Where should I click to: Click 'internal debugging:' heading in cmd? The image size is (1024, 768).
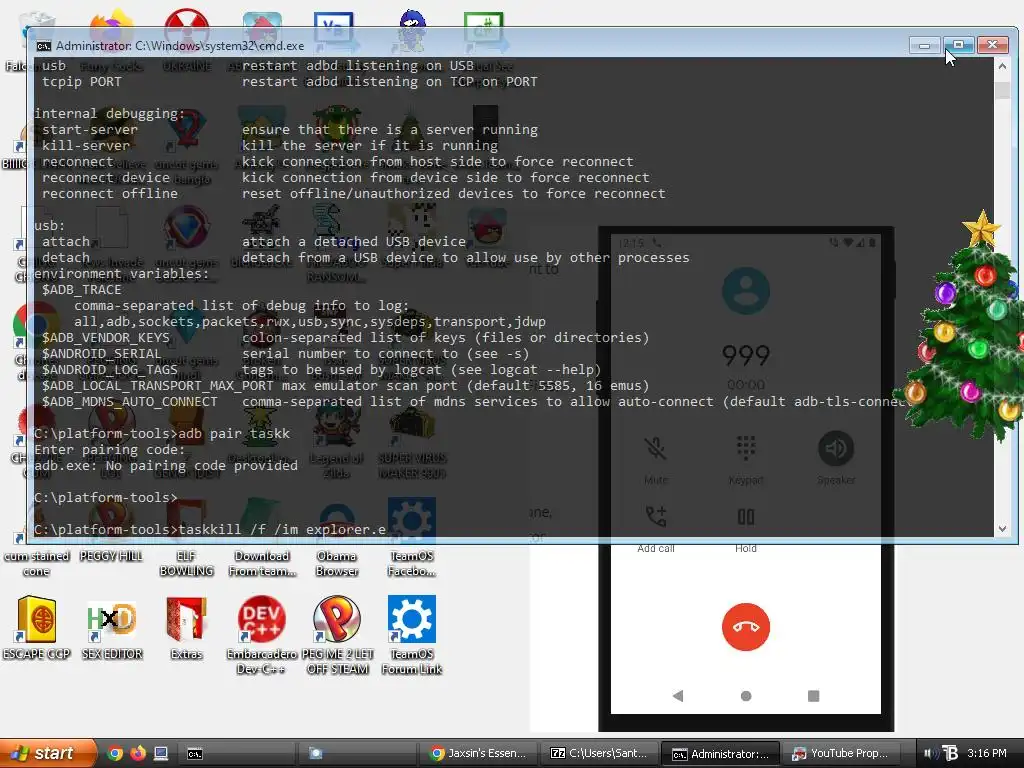point(110,114)
